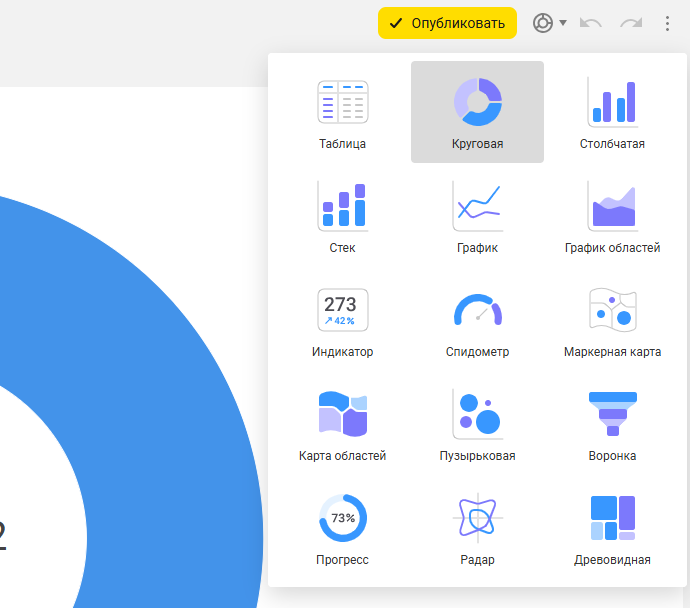Open the chart type selector icon

tap(543, 23)
